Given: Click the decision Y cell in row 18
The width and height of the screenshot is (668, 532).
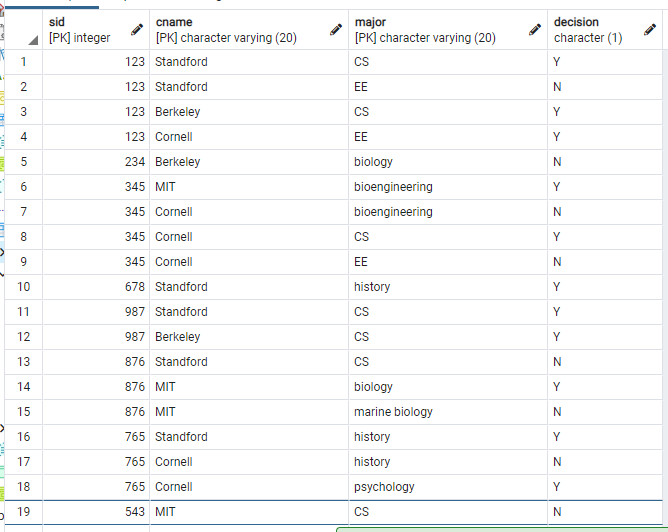Looking at the screenshot, I should tap(605, 487).
